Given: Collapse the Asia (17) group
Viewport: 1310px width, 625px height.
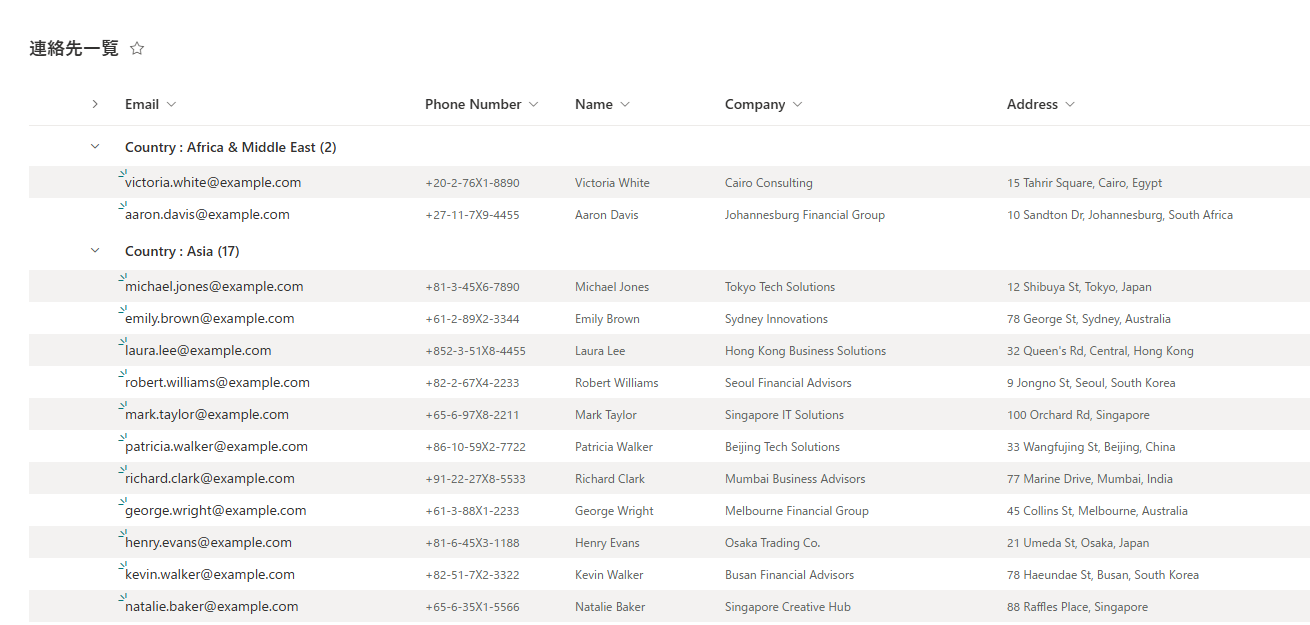Looking at the screenshot, I should point(95,251).
